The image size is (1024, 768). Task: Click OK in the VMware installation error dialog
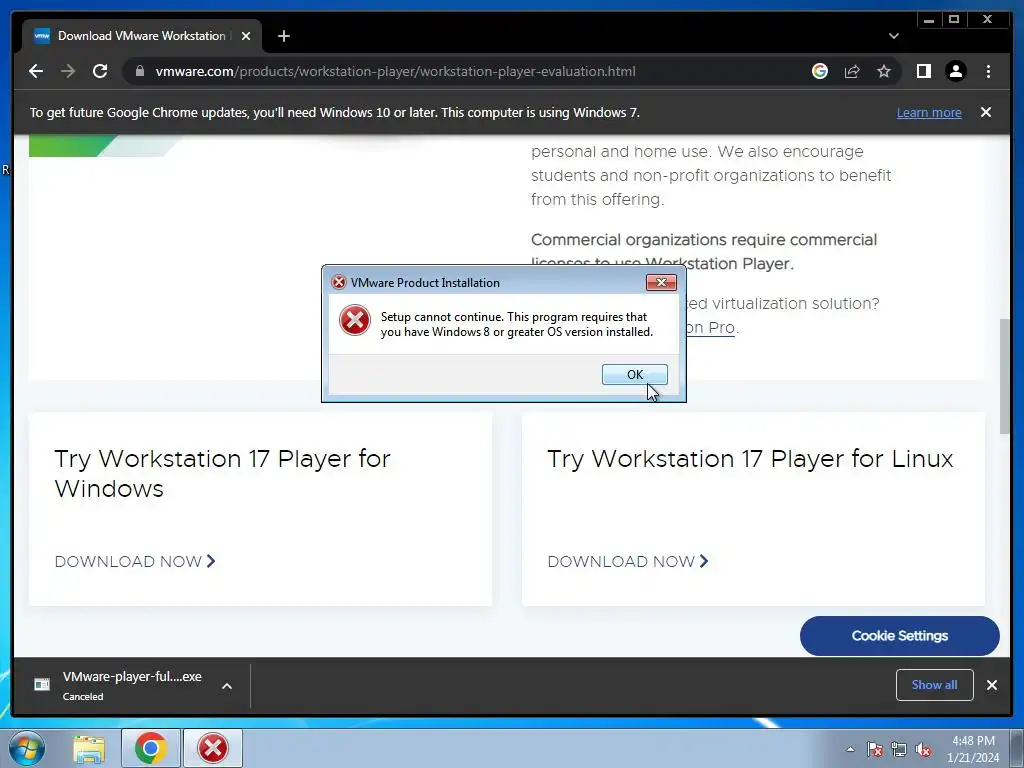634,374
